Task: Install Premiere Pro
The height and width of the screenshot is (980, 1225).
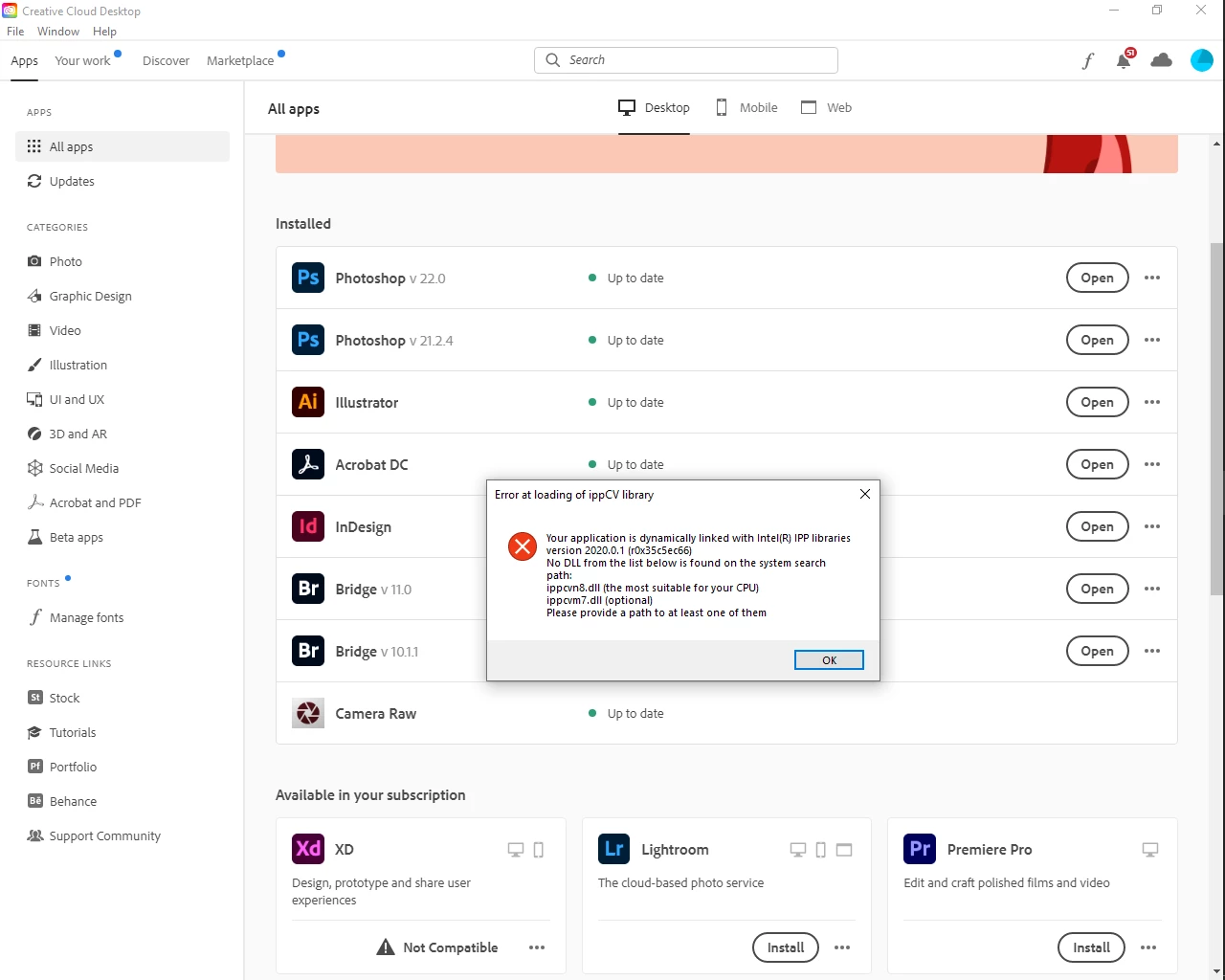Action: coord(1091,947)
